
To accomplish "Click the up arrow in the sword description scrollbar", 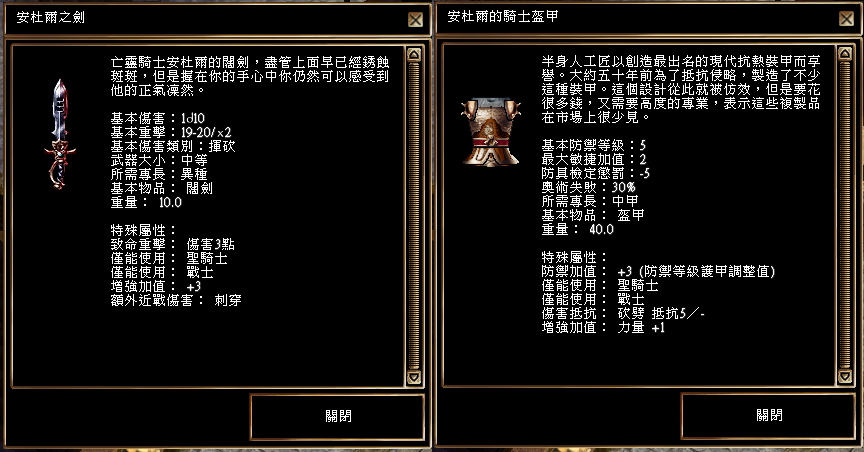I will pos(414,54).
